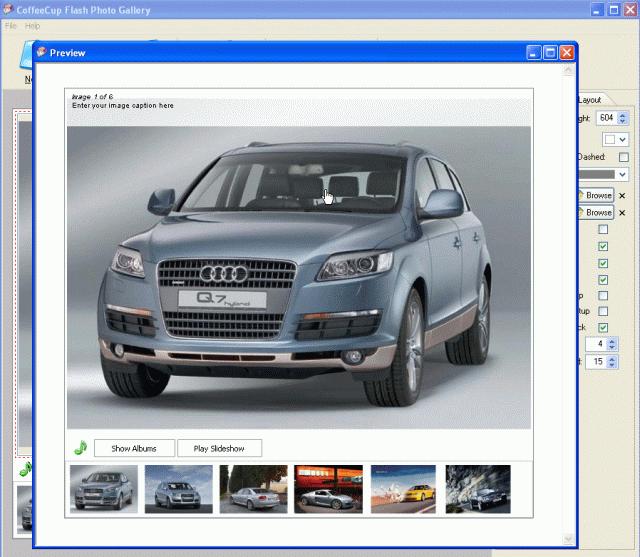Clear the first Browse entry with X
The width and height of the screenshot is (640, 557).
(x=622, y=196)
